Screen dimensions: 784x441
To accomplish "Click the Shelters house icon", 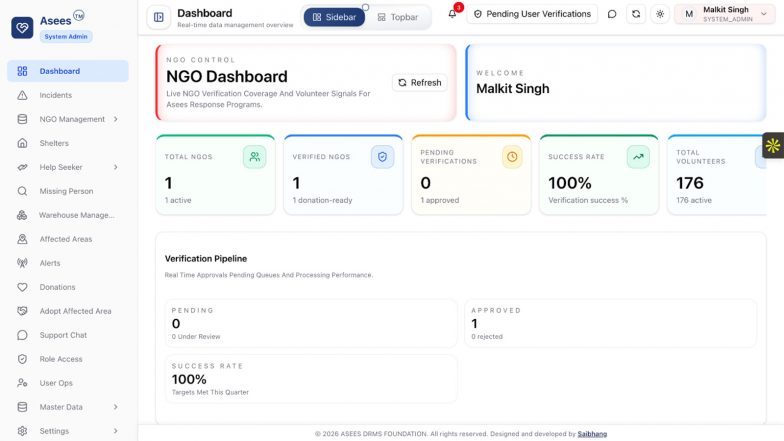I will pos(22,143).
